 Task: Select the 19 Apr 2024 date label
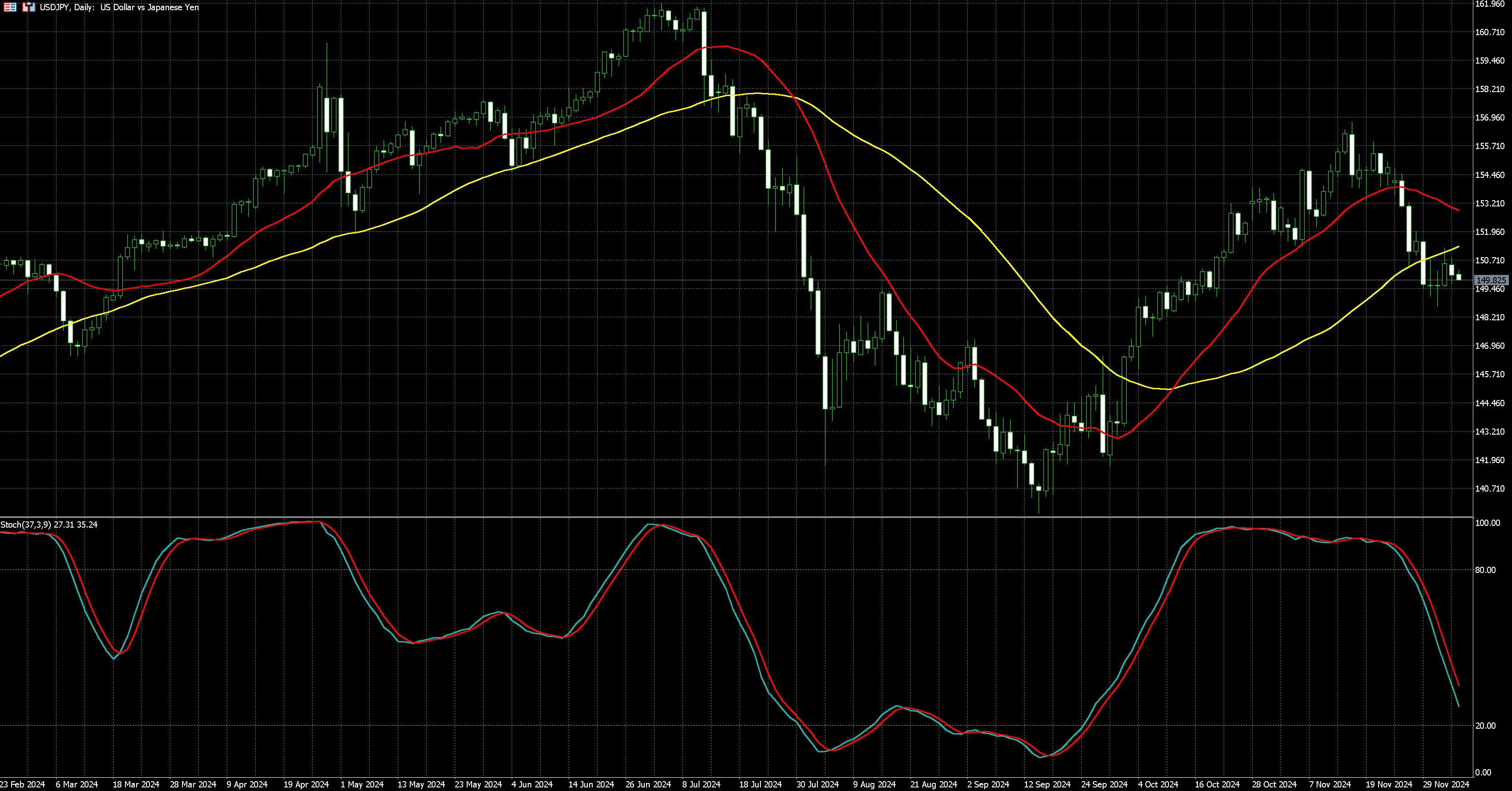(x=306, y=784)
